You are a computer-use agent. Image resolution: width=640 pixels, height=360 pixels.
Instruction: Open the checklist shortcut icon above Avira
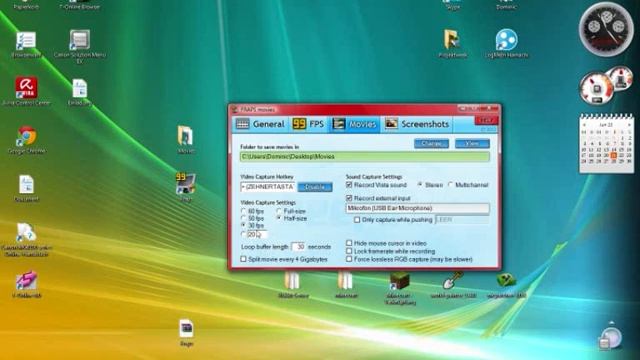click(26, 41)
